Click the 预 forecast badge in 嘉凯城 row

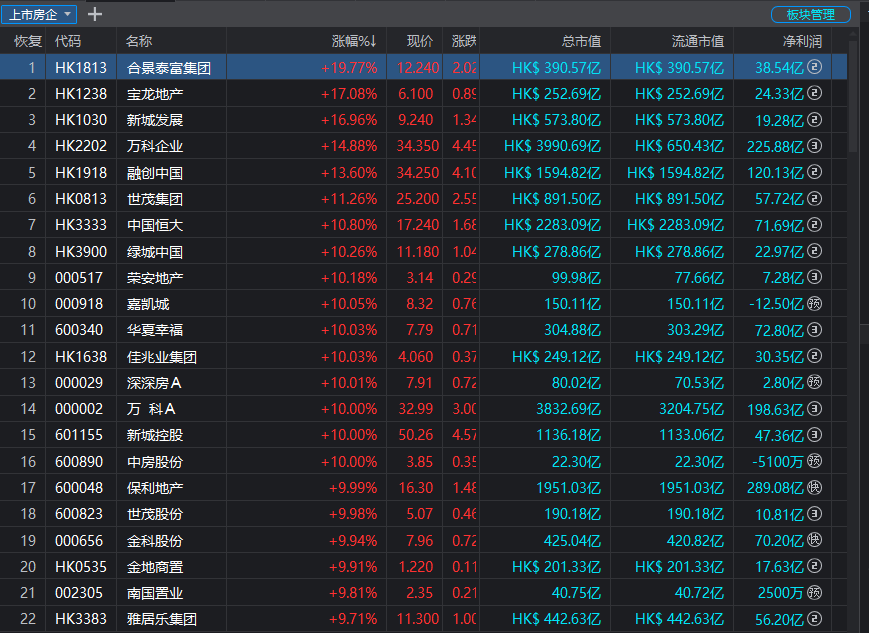click(814, 303)
